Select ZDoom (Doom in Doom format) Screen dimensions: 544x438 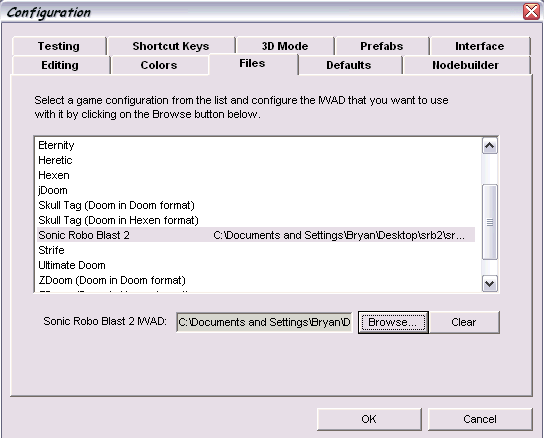pos(256,280)
